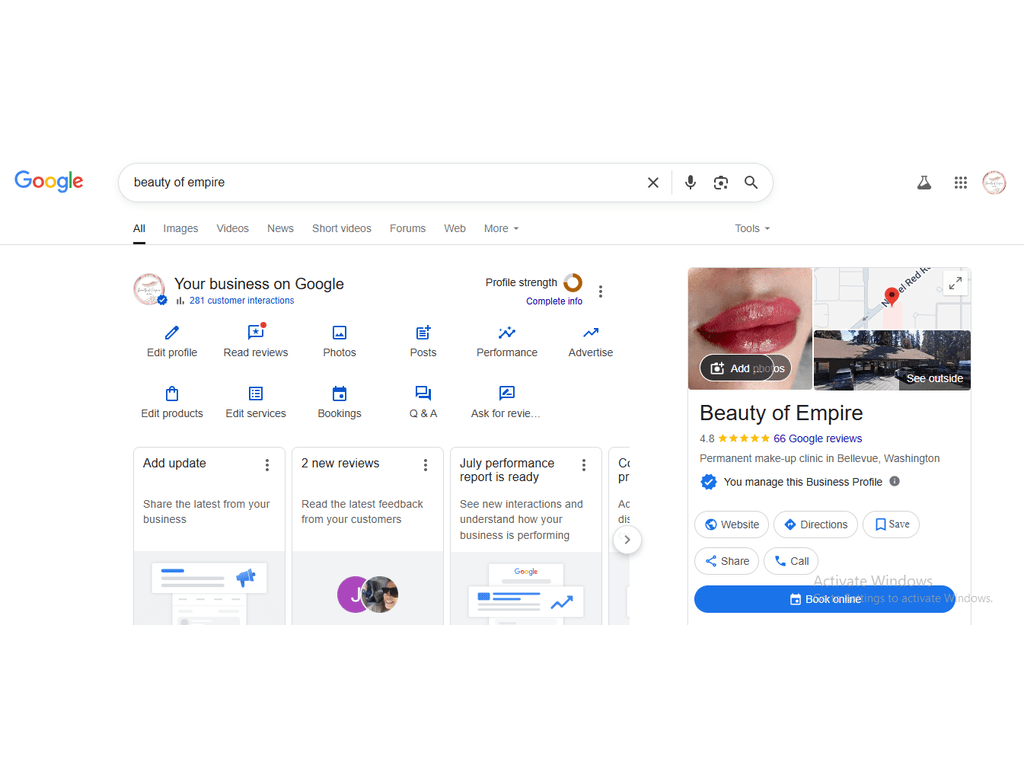
Task: Click the Website button
Action: (731, 524)
